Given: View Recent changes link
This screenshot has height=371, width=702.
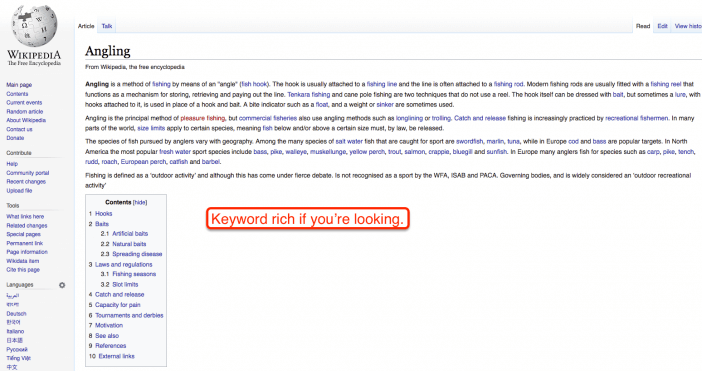Looking at the screenshot, I should (x=26, y=182).
